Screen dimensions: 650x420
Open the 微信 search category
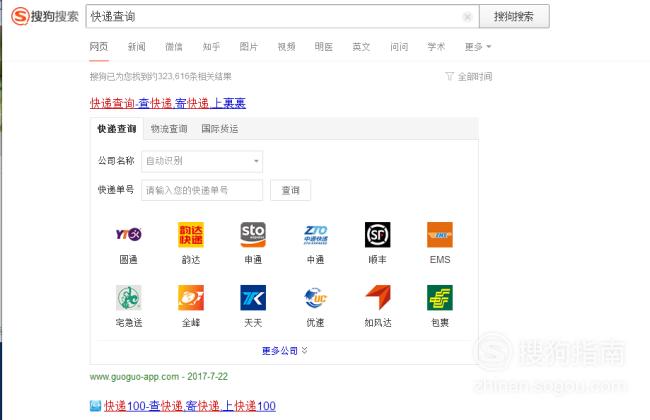(174, 46)
